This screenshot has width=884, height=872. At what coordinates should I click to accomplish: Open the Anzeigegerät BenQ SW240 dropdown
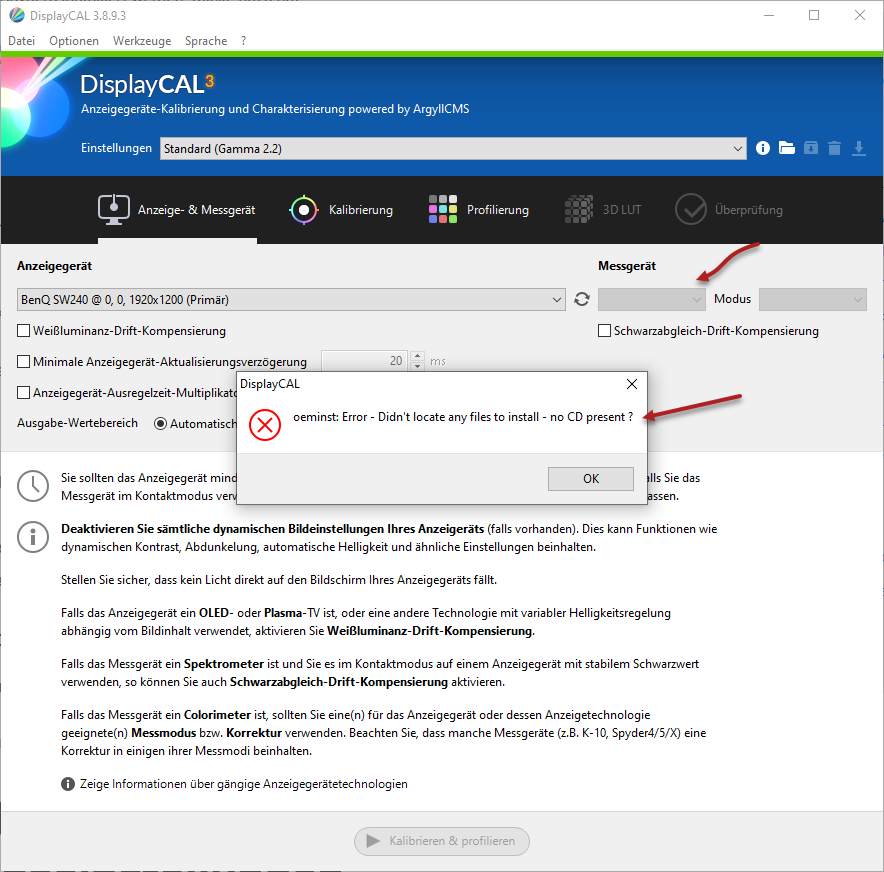tap(291, 299)
